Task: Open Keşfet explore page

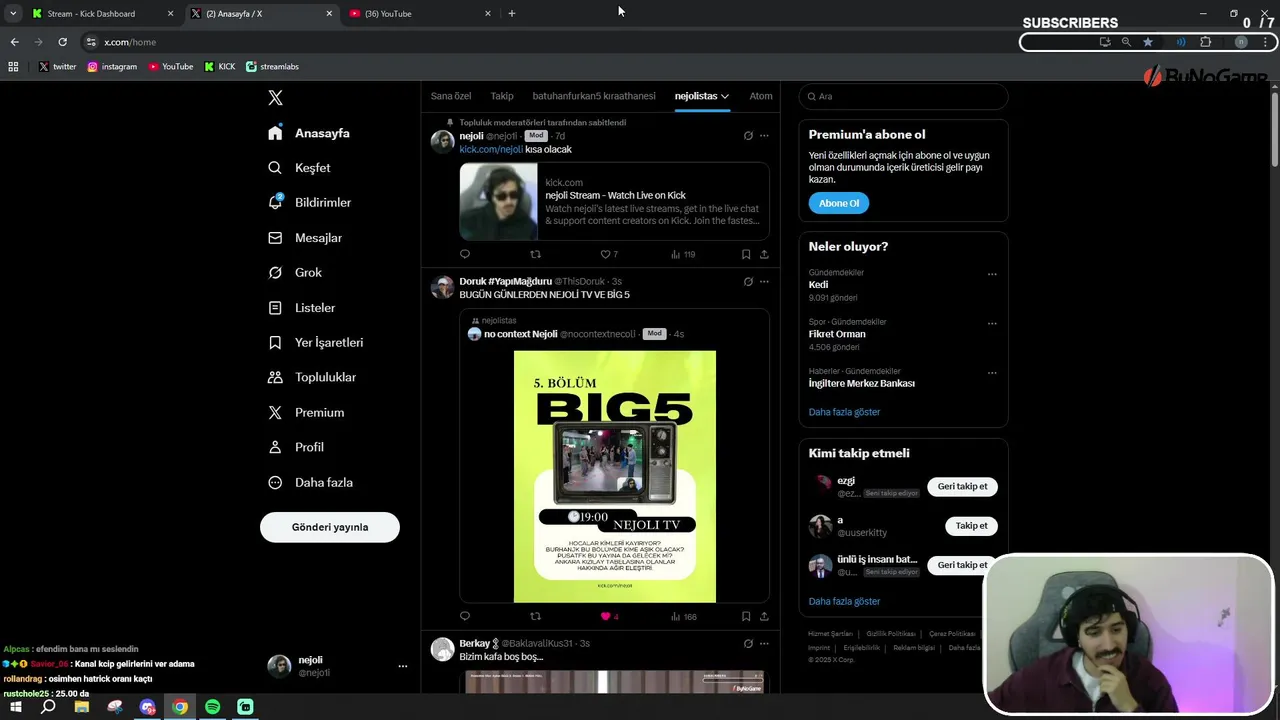Action: pos(299,168)
